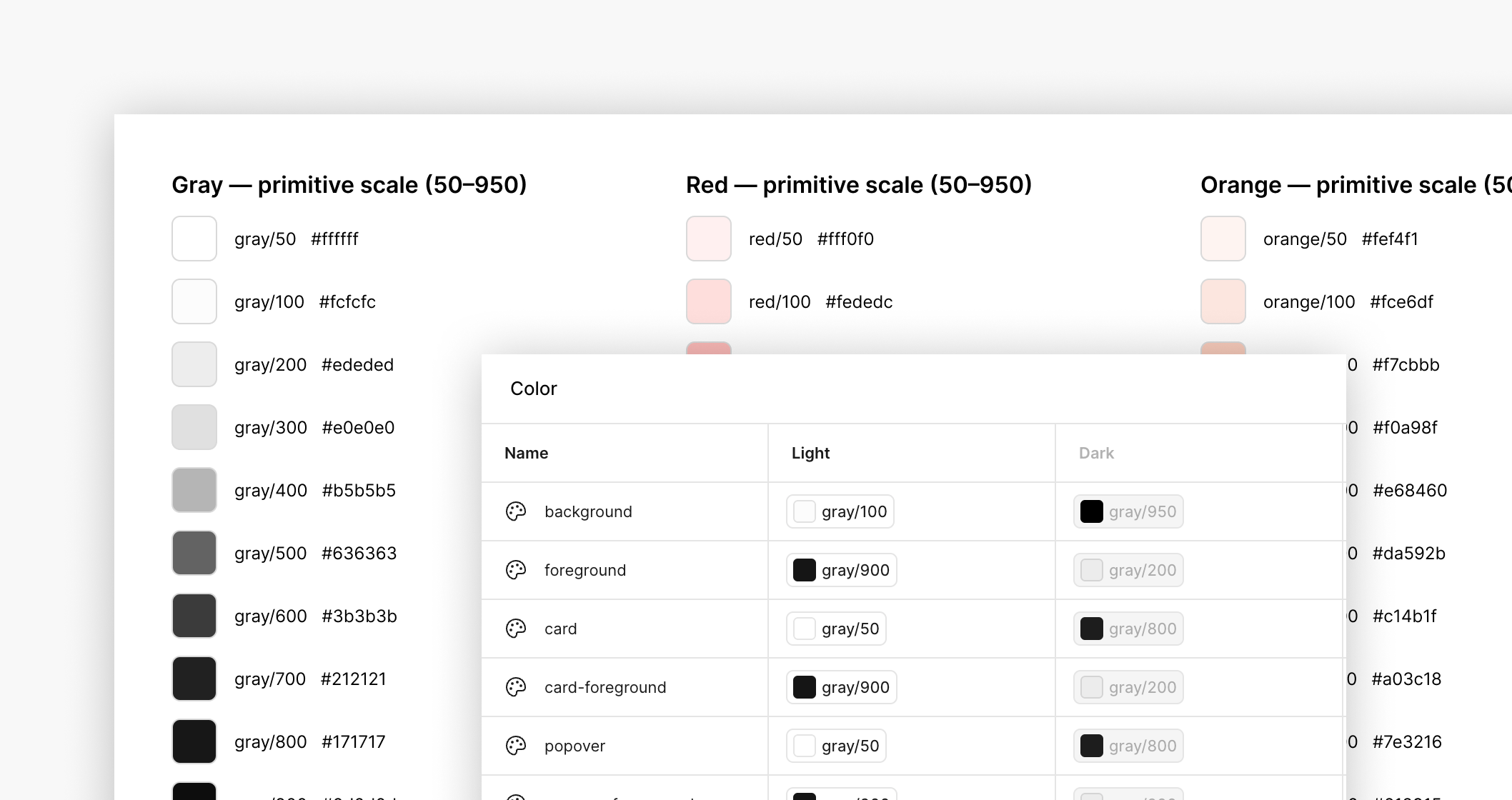This screenshot has height=800, width=1512.
Task: Click the #fce6df hex value
Action: (x=1401, y=301)
